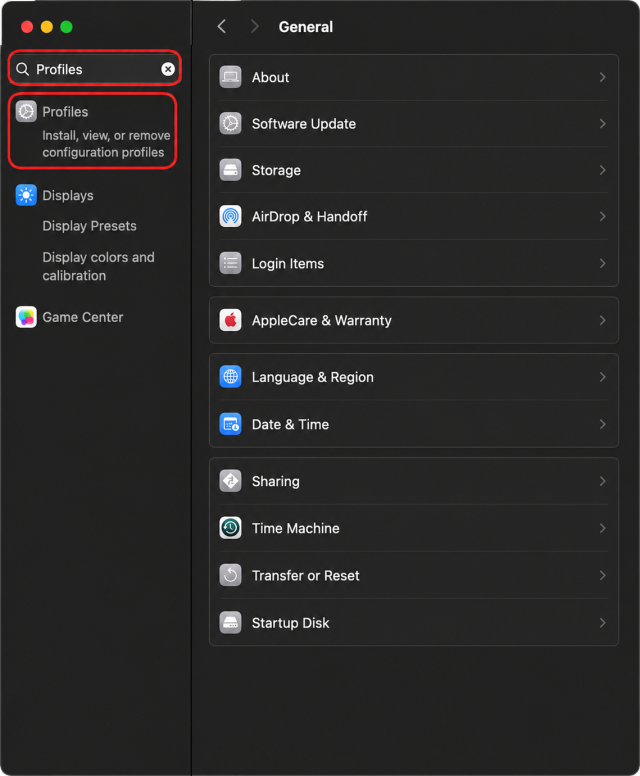Expand the Storage row chevron

[602, 170]
